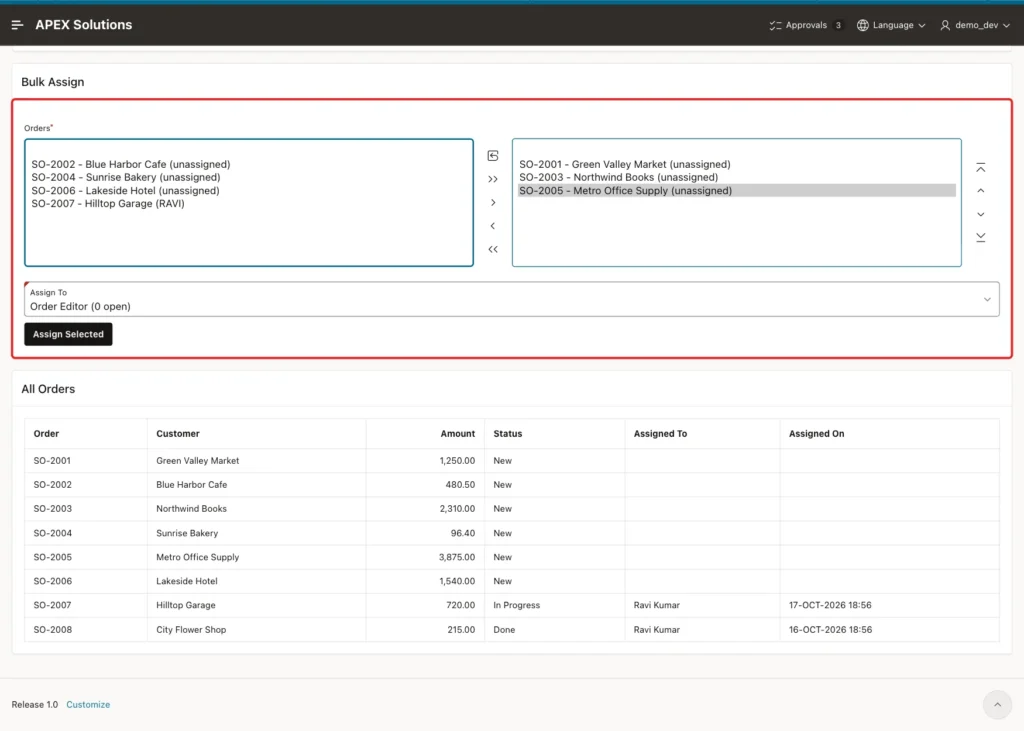Sort by the Customer column header
The image size is (1024, 731).
click(x=178, y=434)
